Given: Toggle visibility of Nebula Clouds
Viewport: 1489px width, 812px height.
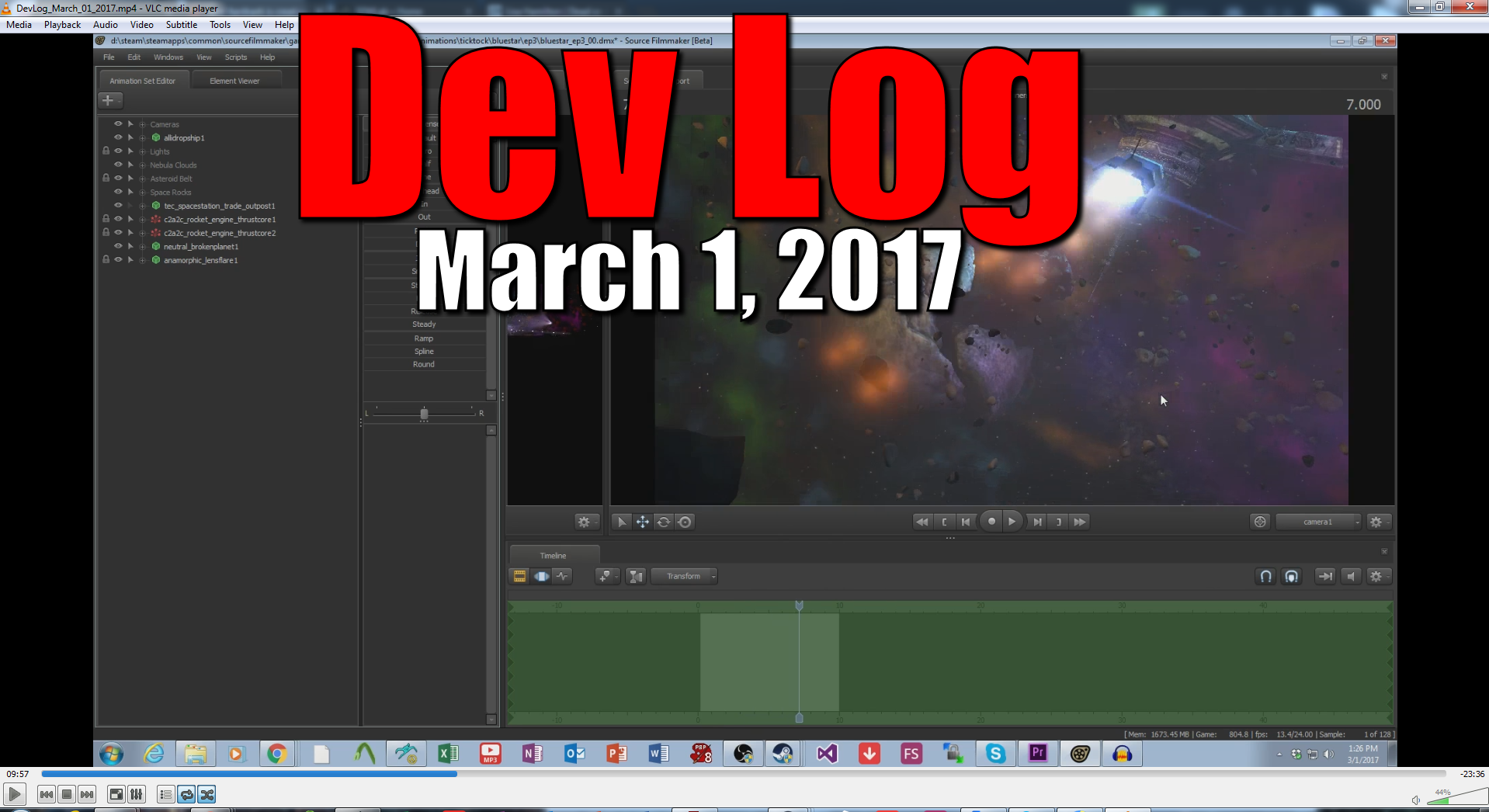Looking at the screenshot, I should [118, 165].
